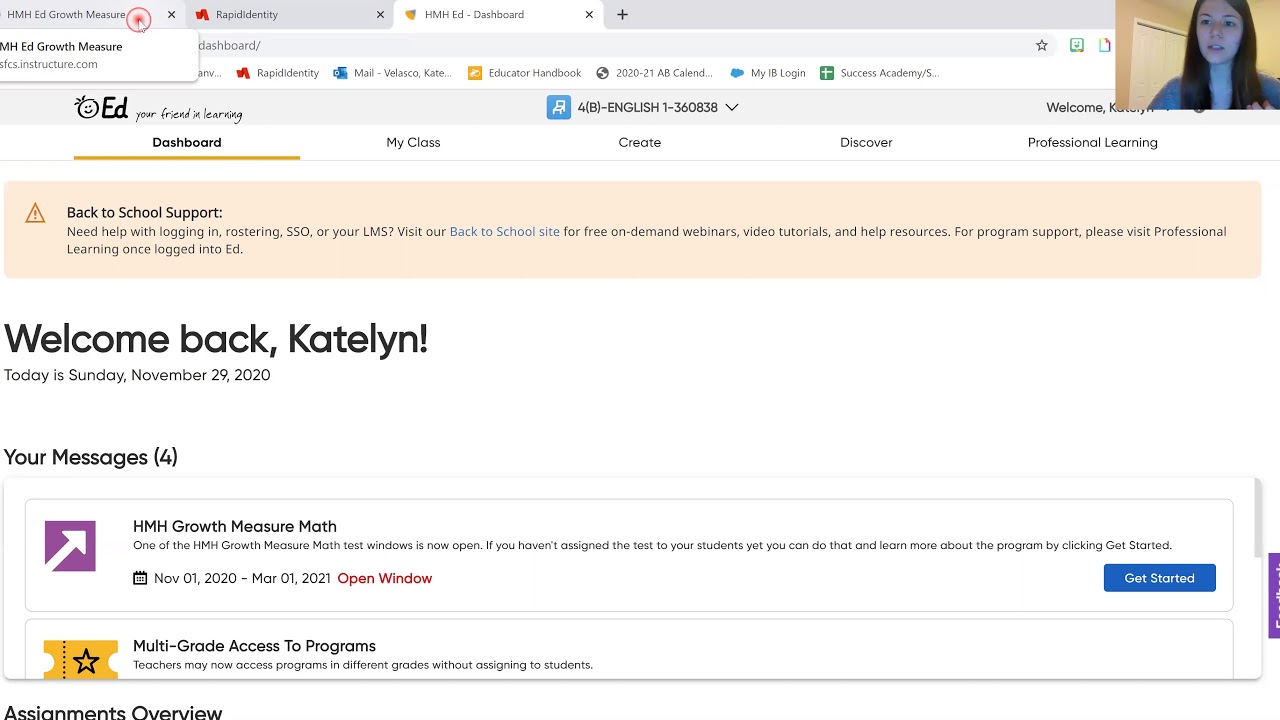This screenshot has width=1280, height=720.
Task: Click the blue class chair icon
Action: (558, 107)
